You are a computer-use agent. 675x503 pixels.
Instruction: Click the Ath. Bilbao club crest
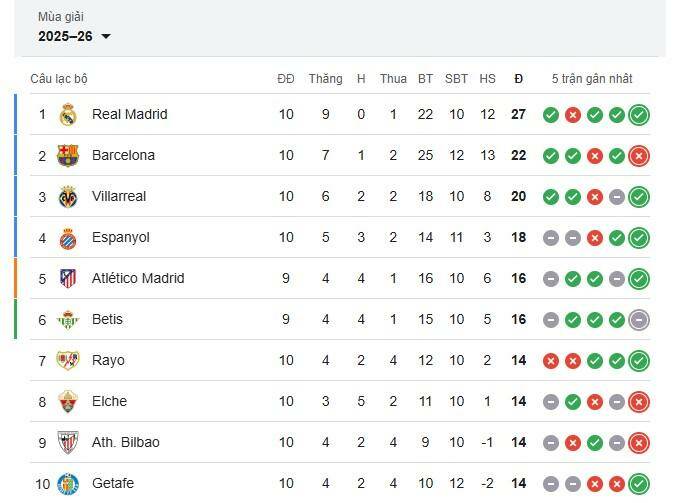68,443
